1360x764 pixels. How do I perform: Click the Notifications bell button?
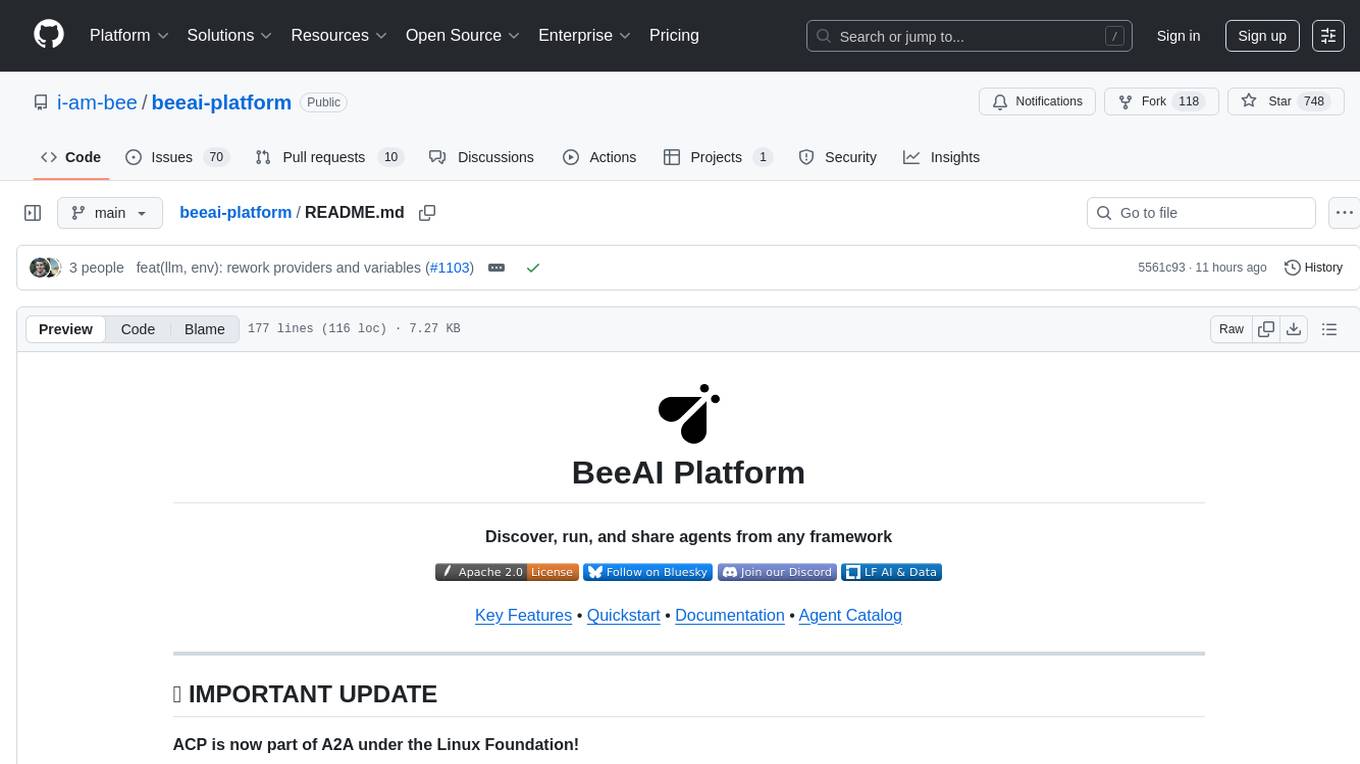[x=1037, y=102]
